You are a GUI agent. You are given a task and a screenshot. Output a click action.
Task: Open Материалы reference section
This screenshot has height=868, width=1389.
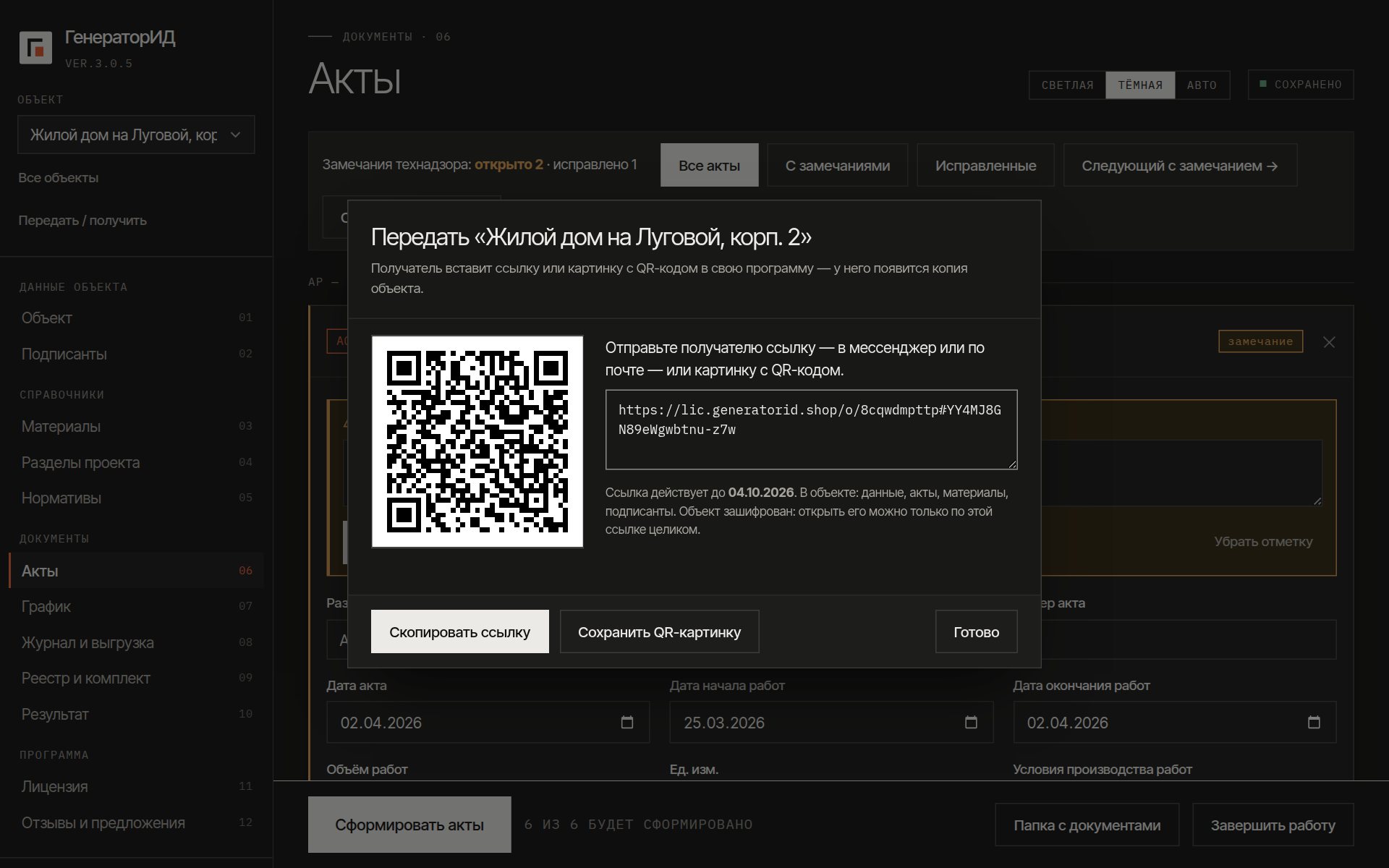[x=136, y=426]
